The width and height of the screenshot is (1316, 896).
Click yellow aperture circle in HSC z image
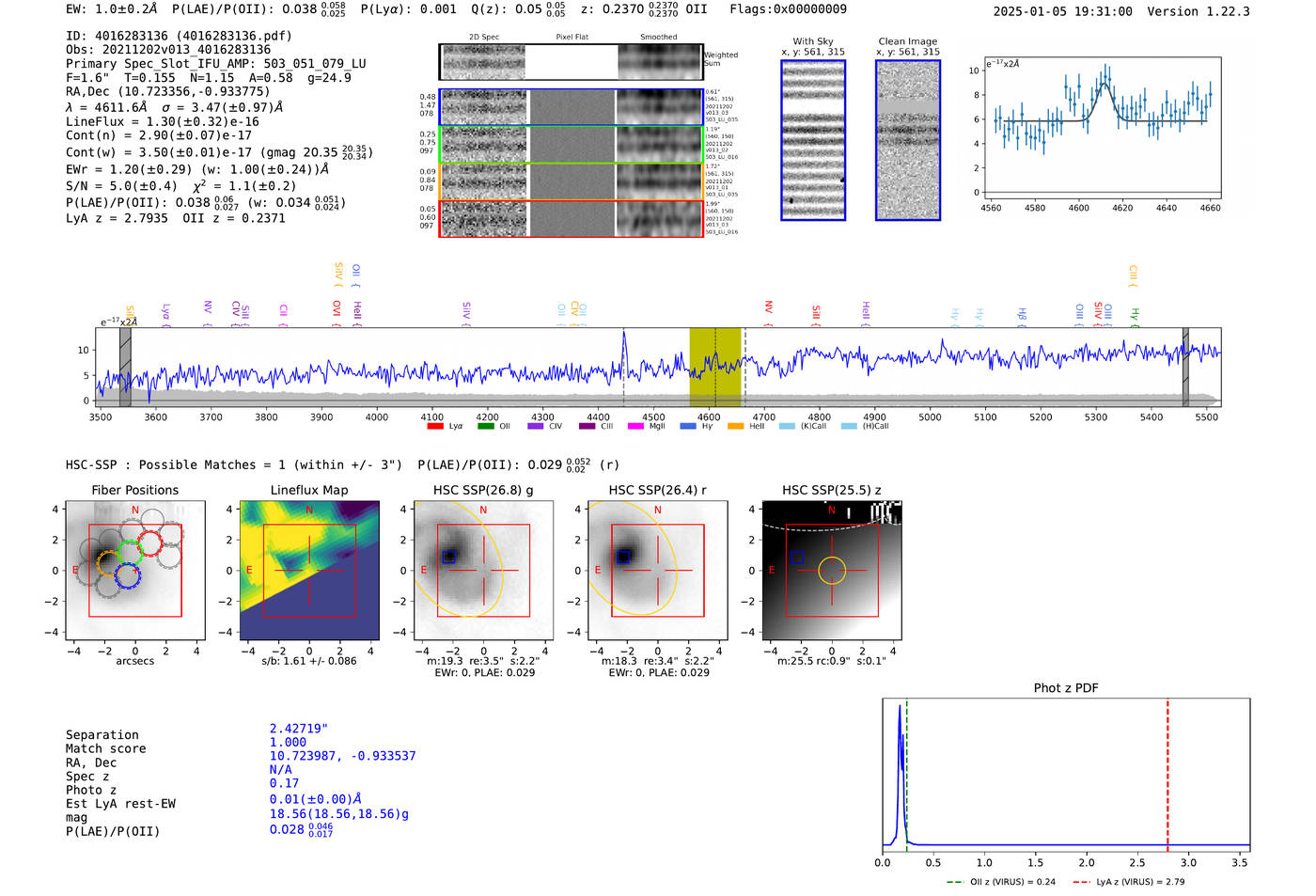[x=832, y=570]
